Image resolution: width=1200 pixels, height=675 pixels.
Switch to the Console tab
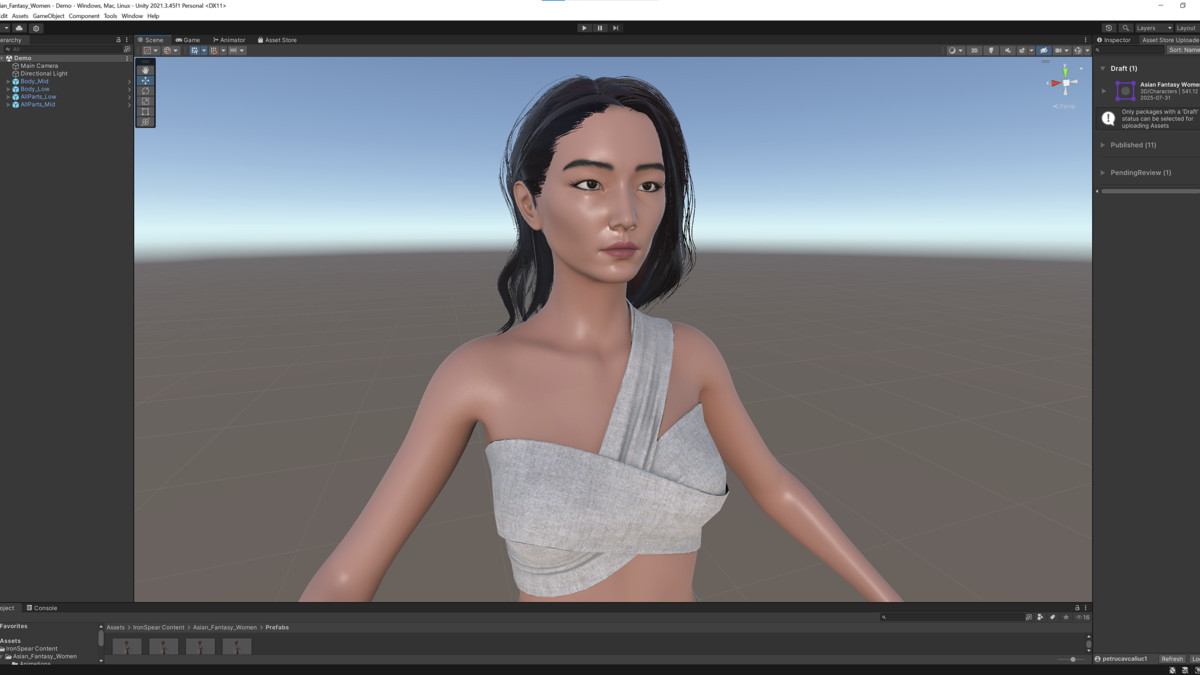42,608
